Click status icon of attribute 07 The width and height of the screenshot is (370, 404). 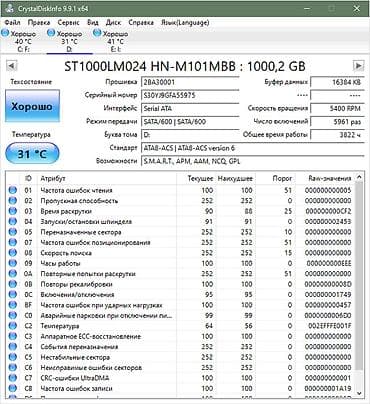tap(12, 242)
